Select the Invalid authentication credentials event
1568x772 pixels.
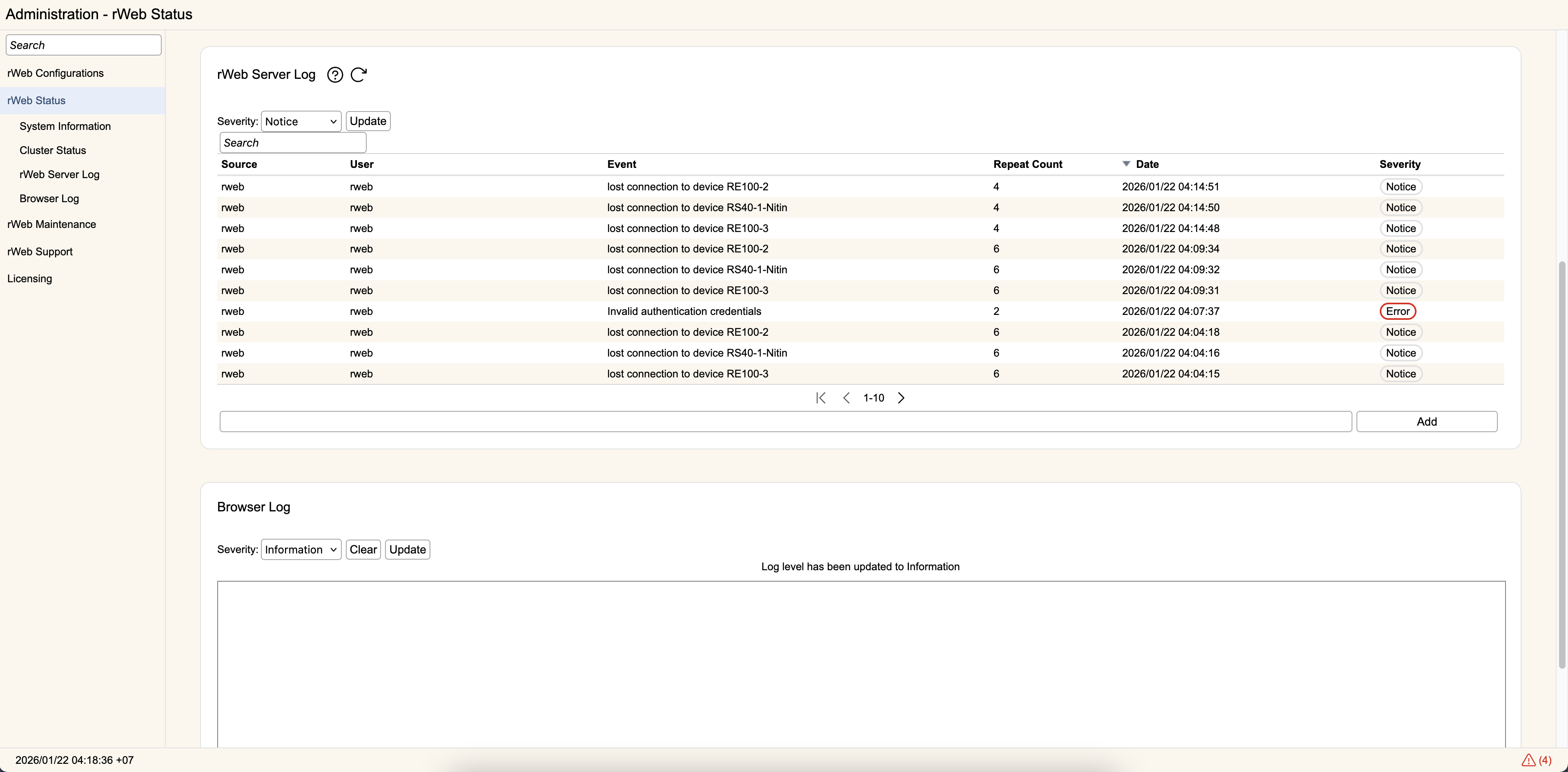click(x=684, y=311)
